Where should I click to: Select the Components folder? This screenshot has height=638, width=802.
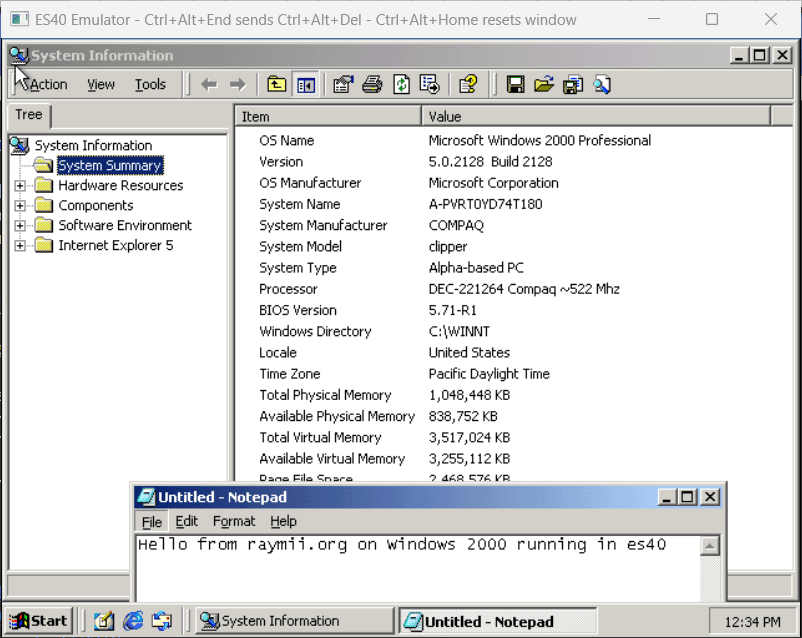(x=96, y=205)
